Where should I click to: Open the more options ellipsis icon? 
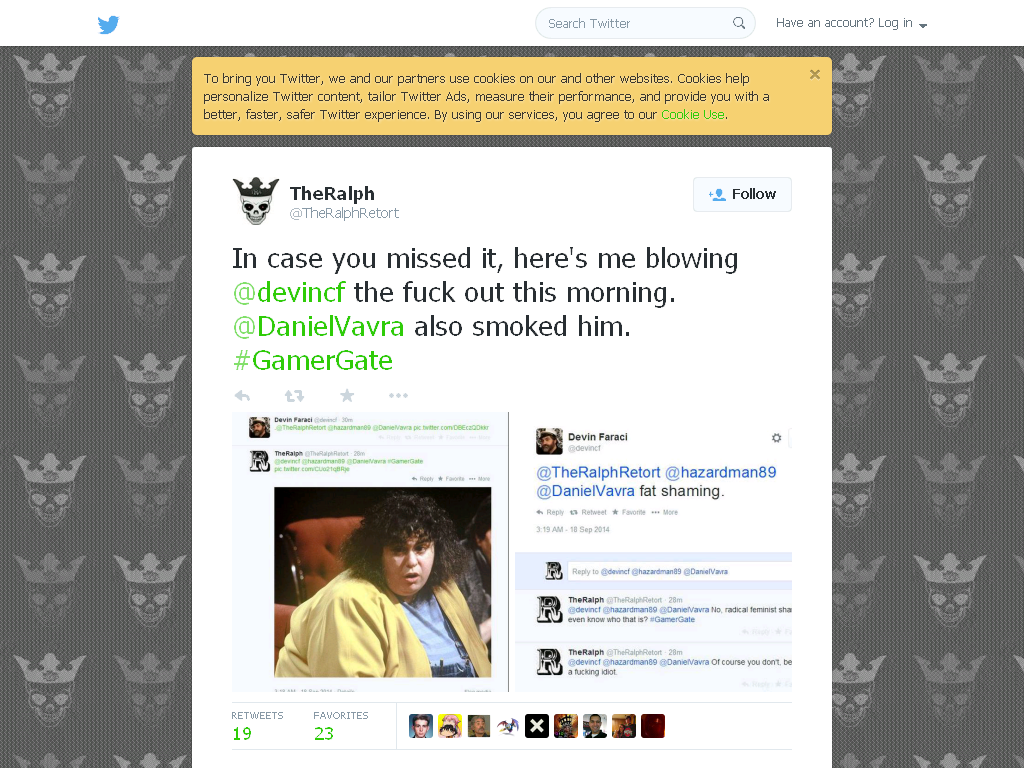[x=398, y=396]
